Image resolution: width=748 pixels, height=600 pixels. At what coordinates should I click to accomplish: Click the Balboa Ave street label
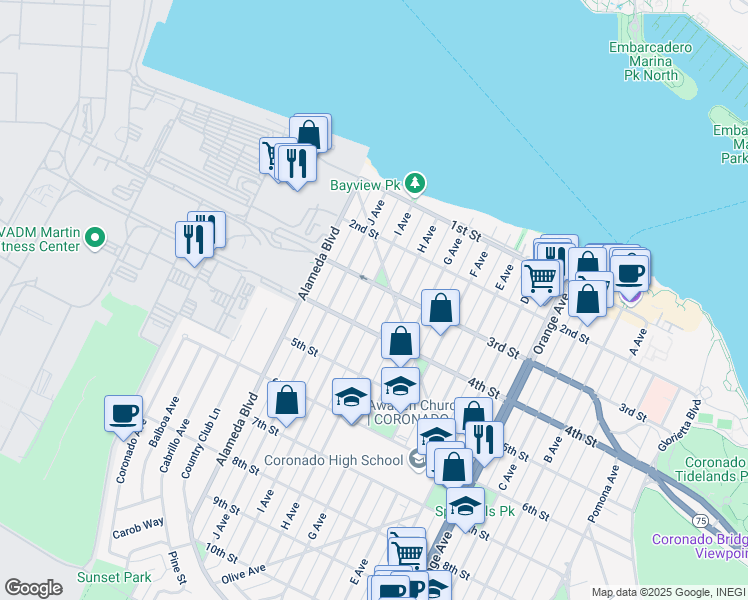point(164,422)
